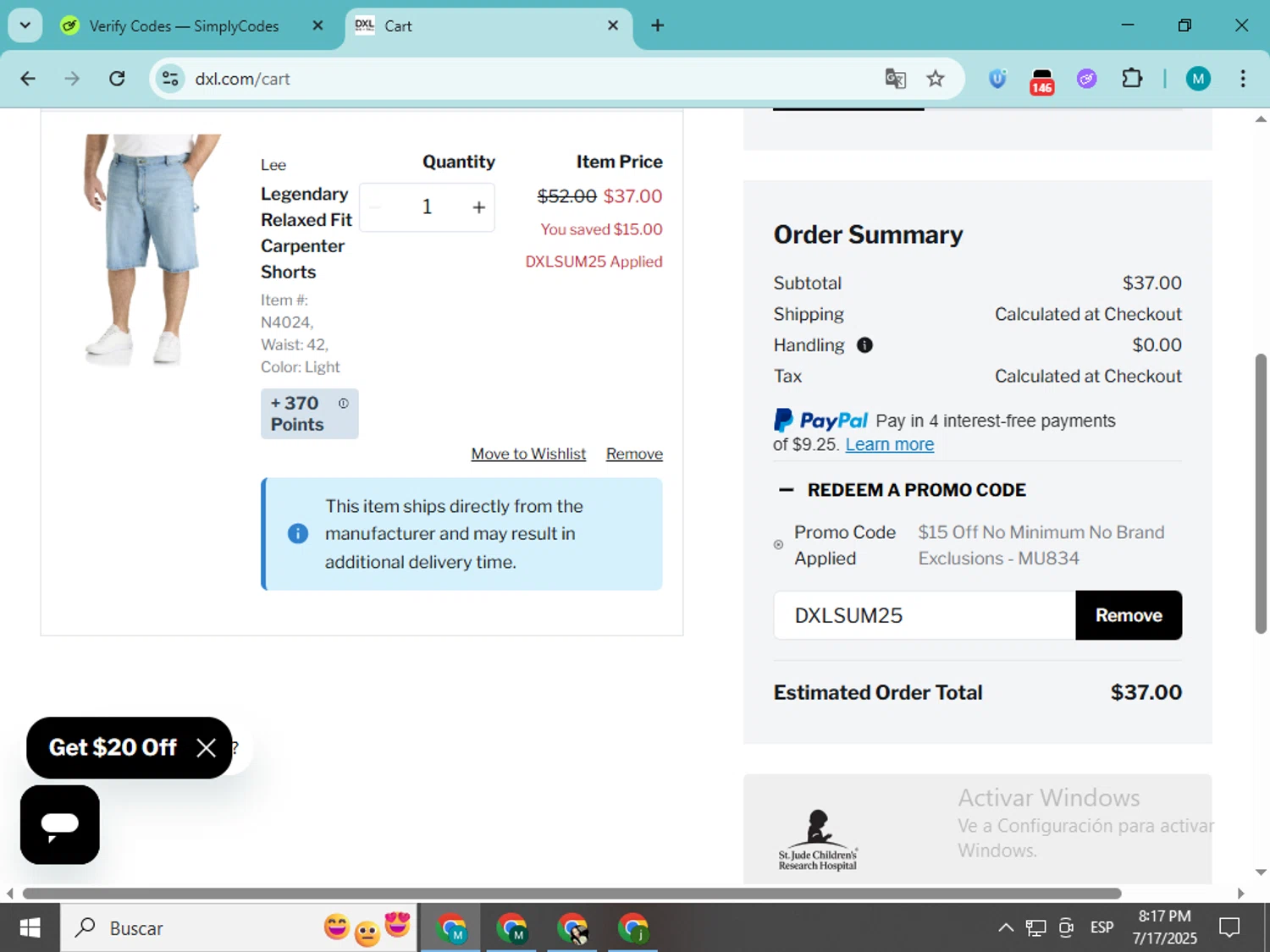Open the purple round extension icon
Viewport: 1270px width, 952px height.
click(1087, 79)
